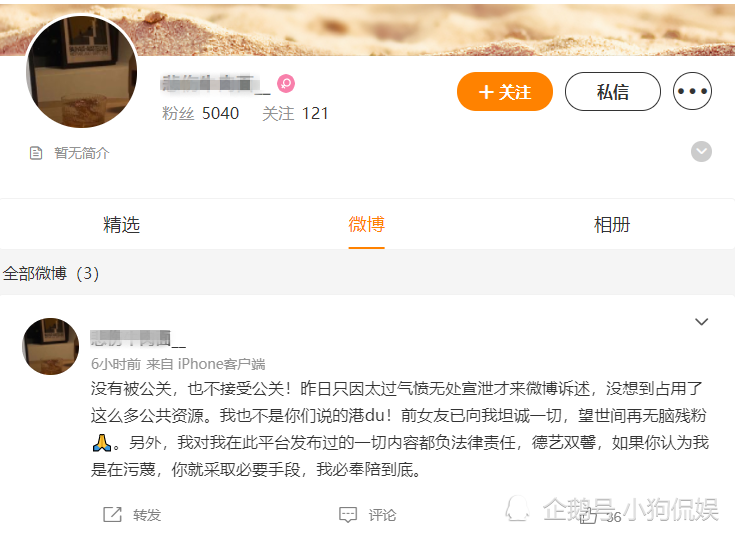Click the pink female gender badge icon

pyautogui.click(x=285, y=83)
